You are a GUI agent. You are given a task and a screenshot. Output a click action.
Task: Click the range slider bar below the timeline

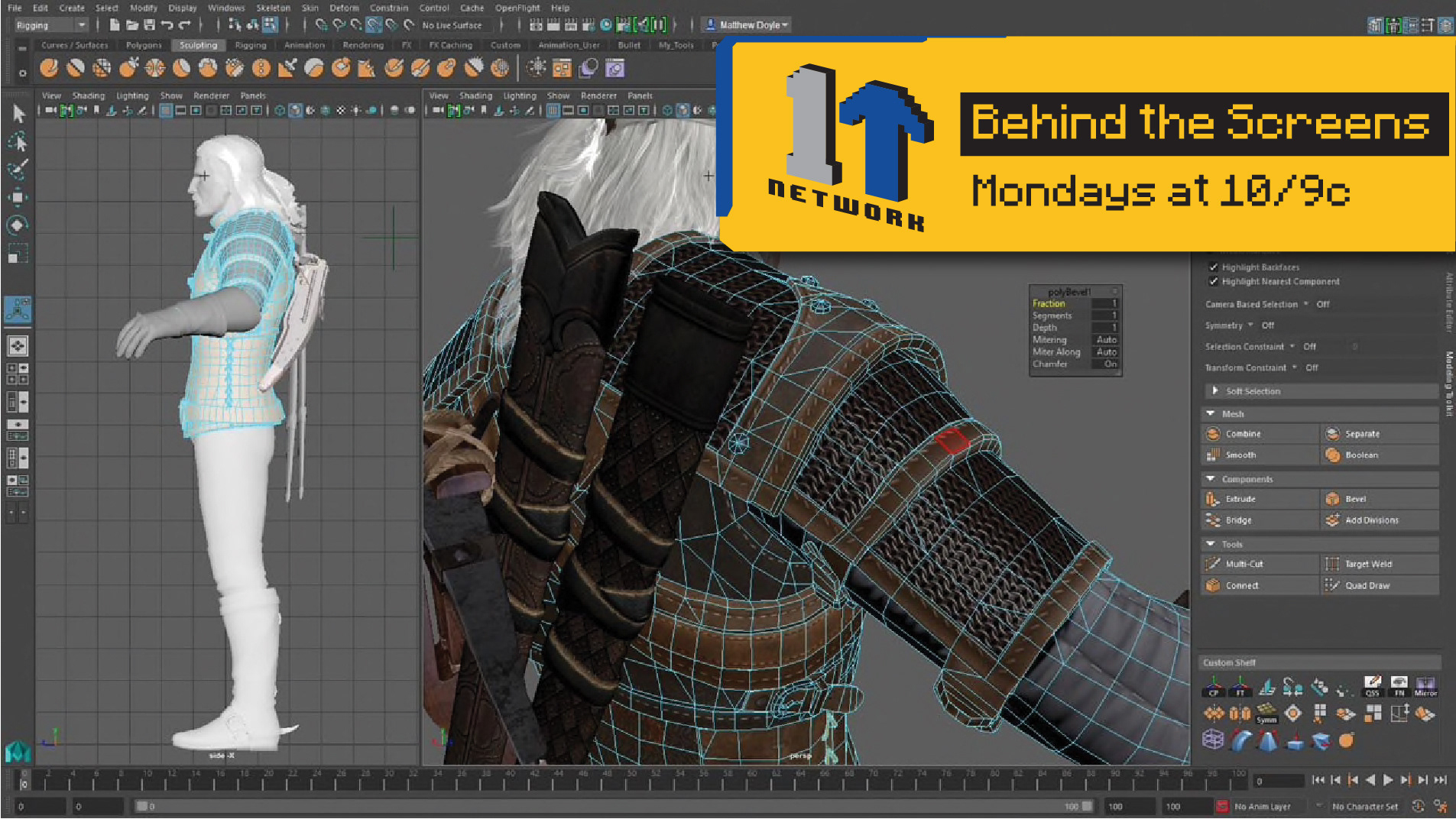(614, 806)
